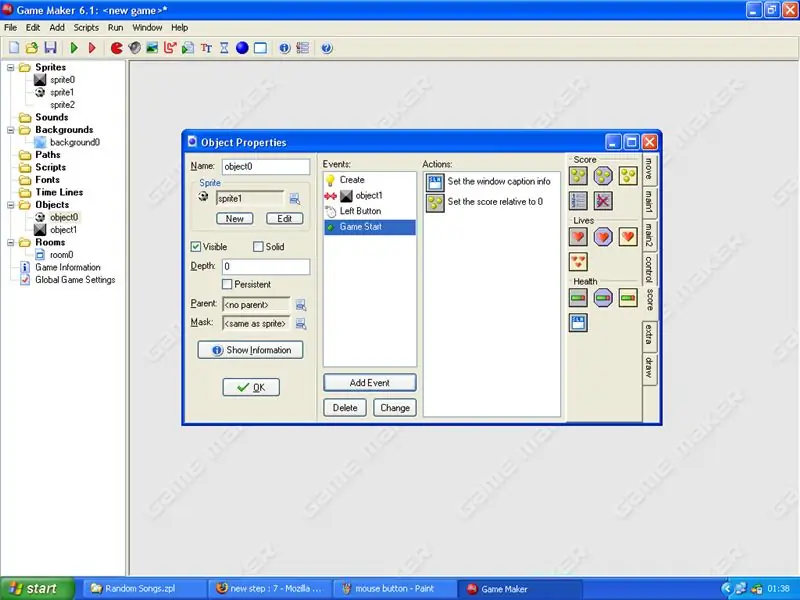
Task: Pick the Set Score action icon
Action: (578, 176)
